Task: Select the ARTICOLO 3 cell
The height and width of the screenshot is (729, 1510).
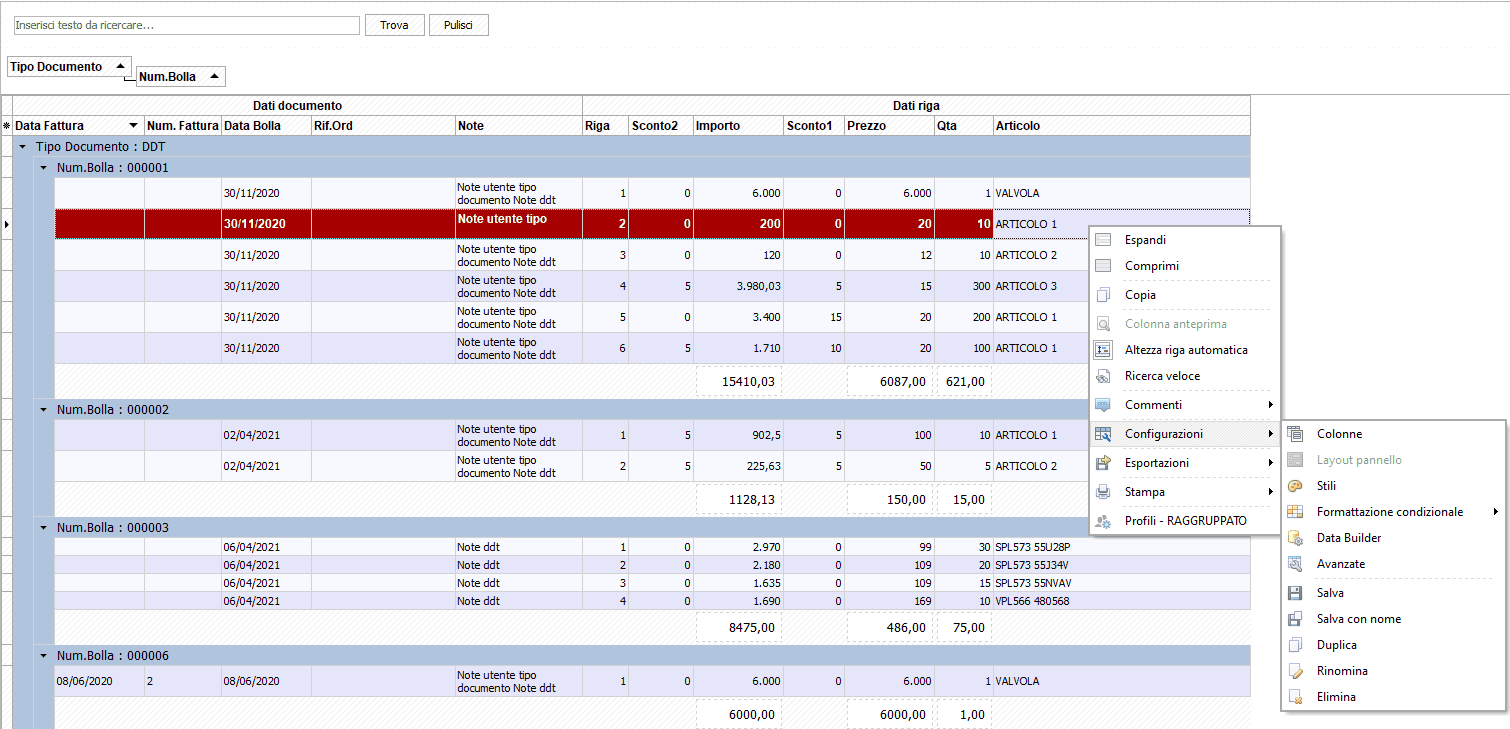Action: point(1040,286)
